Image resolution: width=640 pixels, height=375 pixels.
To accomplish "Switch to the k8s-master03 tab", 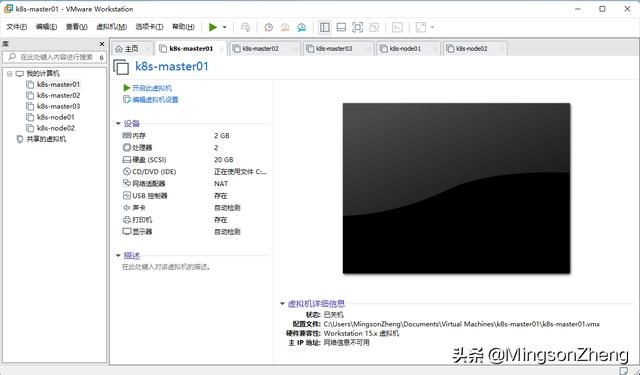I will [x=338, y=49].
